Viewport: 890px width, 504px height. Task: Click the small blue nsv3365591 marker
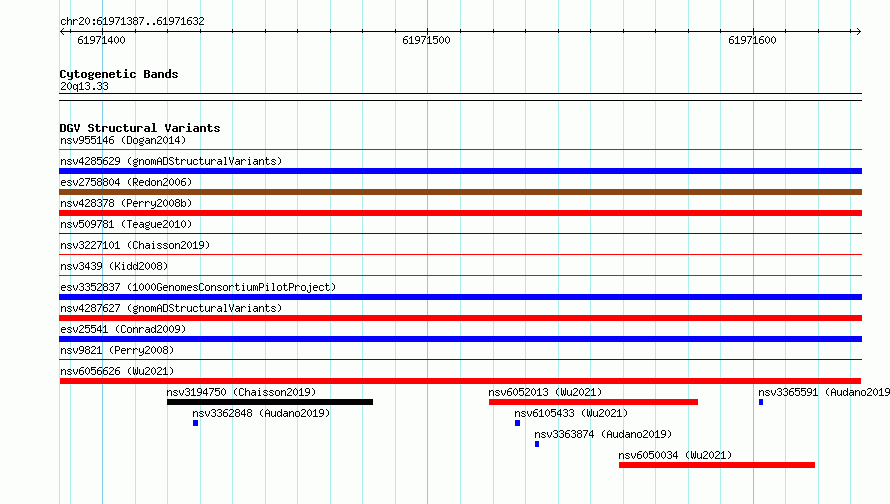761,402
